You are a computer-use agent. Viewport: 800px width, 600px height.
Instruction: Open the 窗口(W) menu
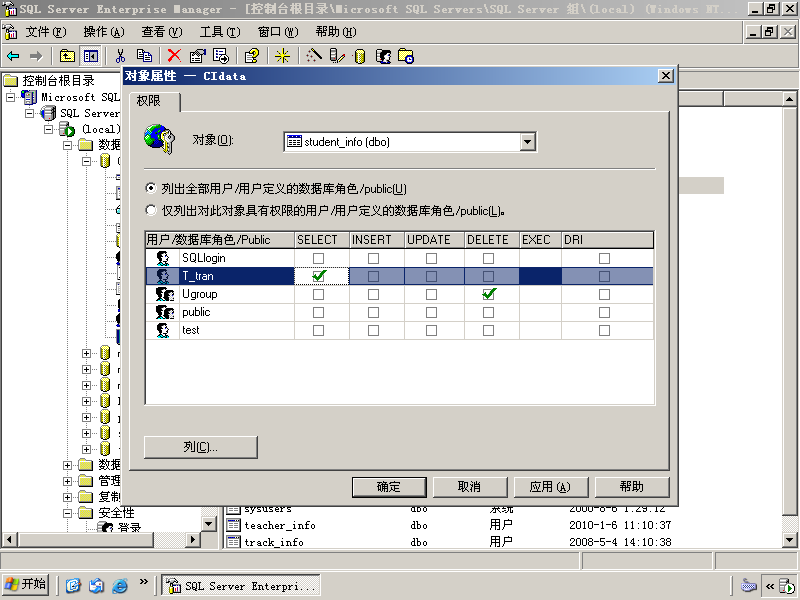(x=278, y=32)
